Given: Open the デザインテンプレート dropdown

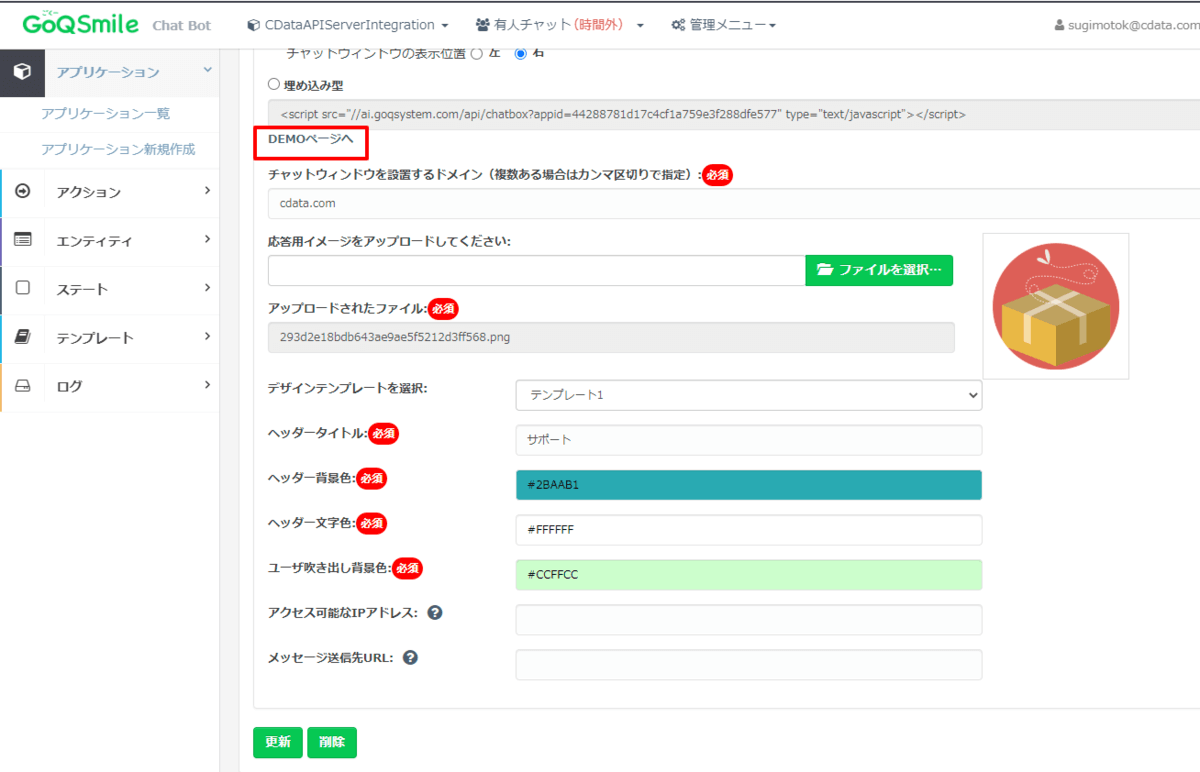Looking at the screenshot, I should click(749, 395).
